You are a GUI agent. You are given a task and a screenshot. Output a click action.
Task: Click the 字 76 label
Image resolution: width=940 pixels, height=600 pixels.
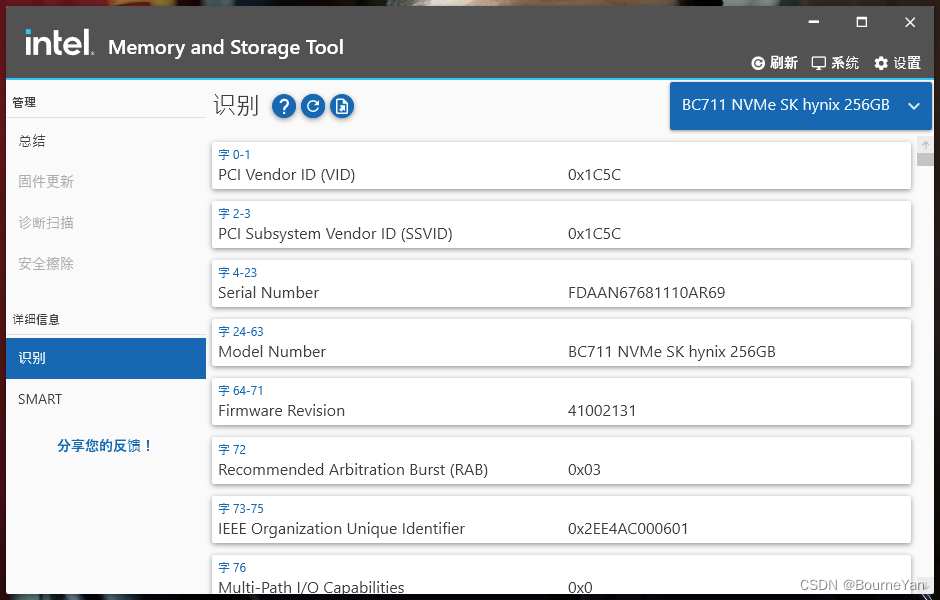click(x=232, y=568)
